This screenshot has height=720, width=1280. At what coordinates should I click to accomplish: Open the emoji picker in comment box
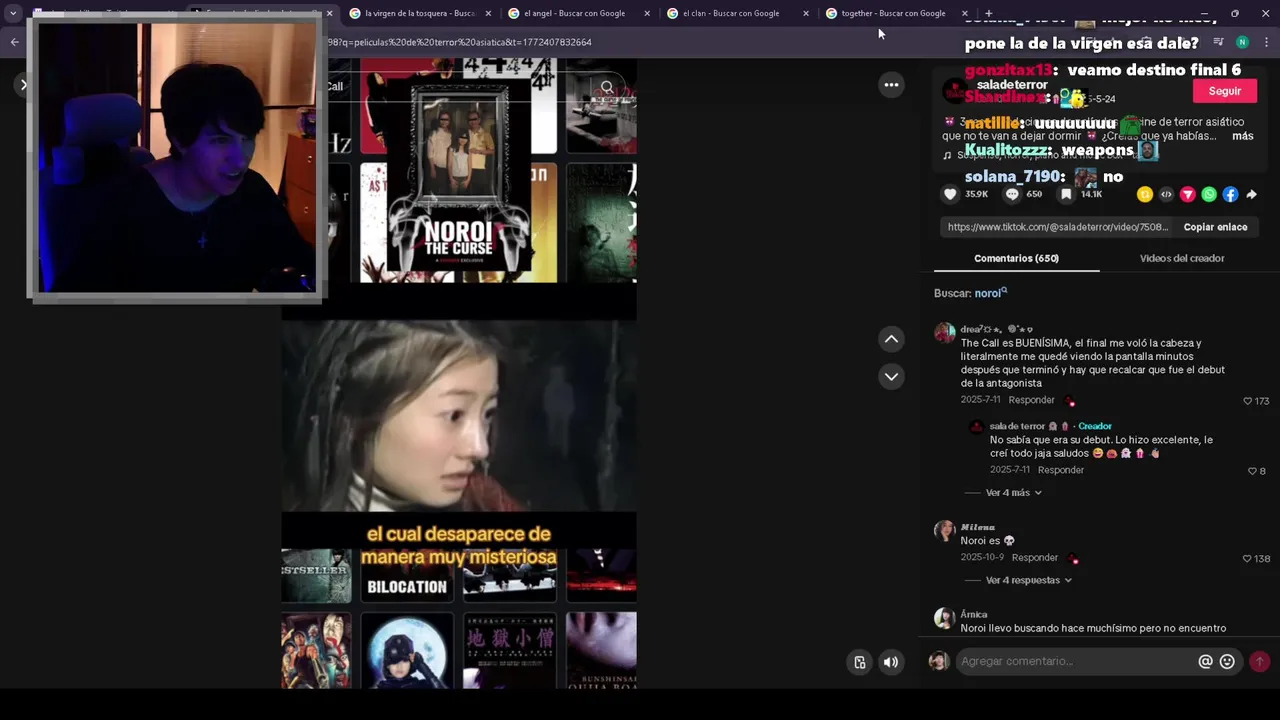[1227, 661]
